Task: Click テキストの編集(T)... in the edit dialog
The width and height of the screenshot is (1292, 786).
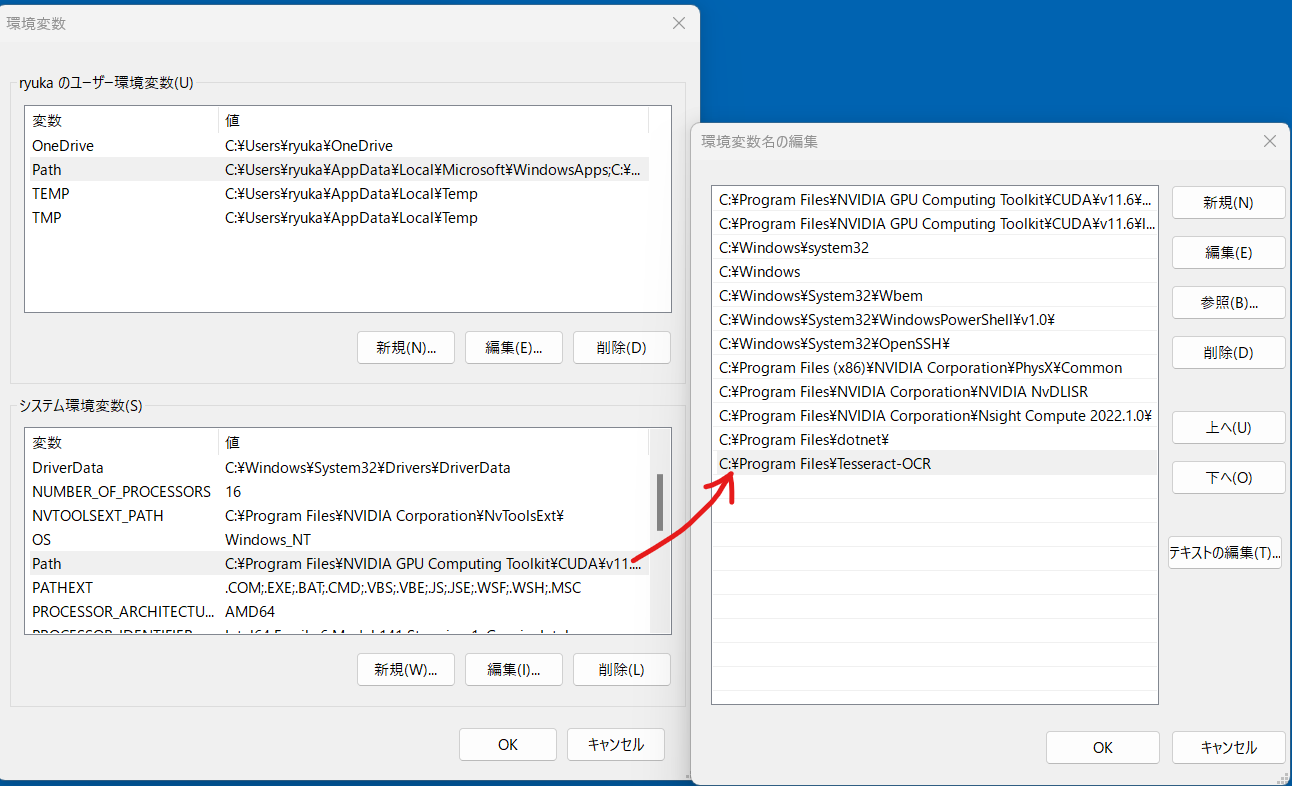Action: tap(1224, 551)
